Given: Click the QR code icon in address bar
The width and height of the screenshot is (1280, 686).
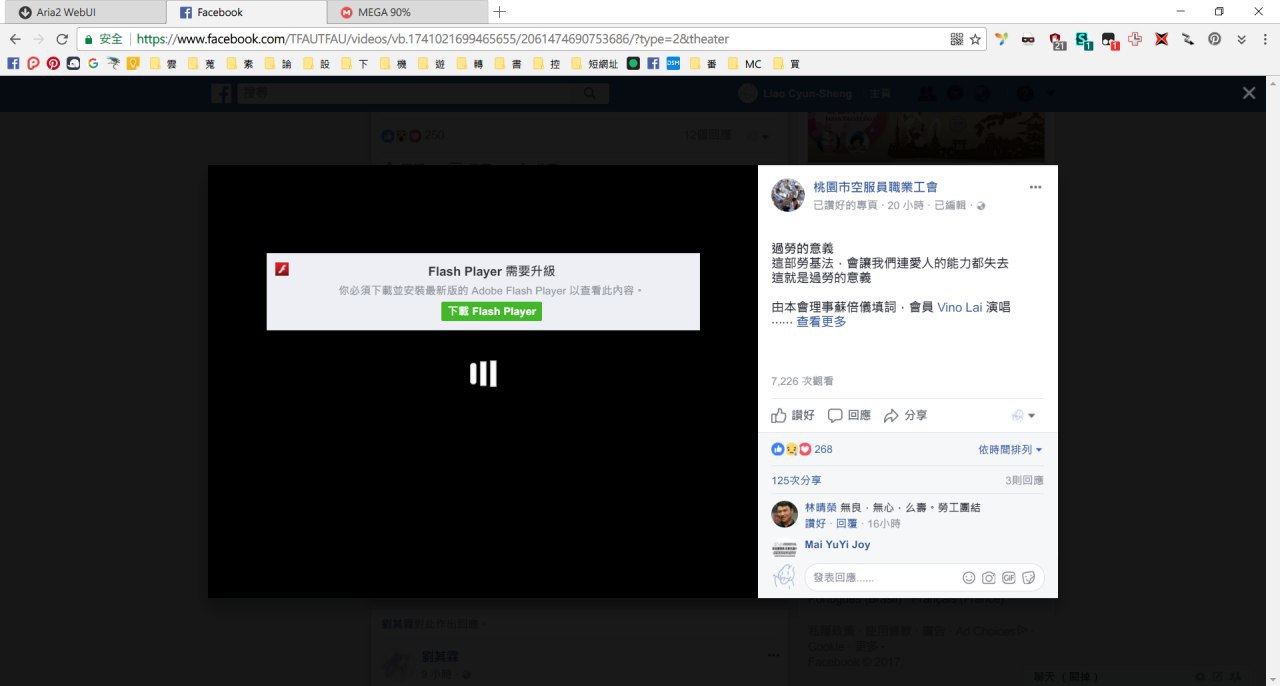Looking at the screenshot, I should 956,39.
